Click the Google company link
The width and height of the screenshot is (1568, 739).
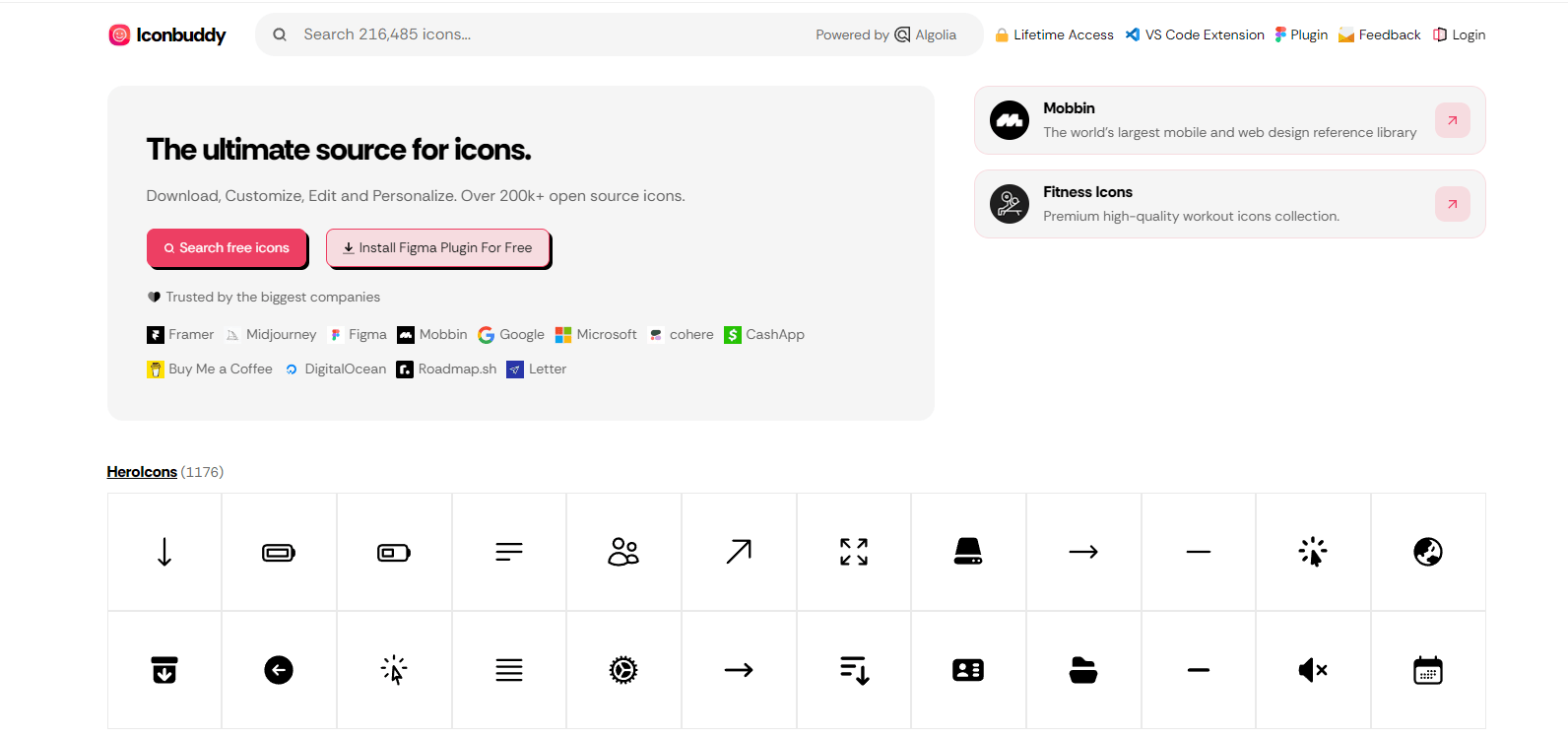click(511, 335)
